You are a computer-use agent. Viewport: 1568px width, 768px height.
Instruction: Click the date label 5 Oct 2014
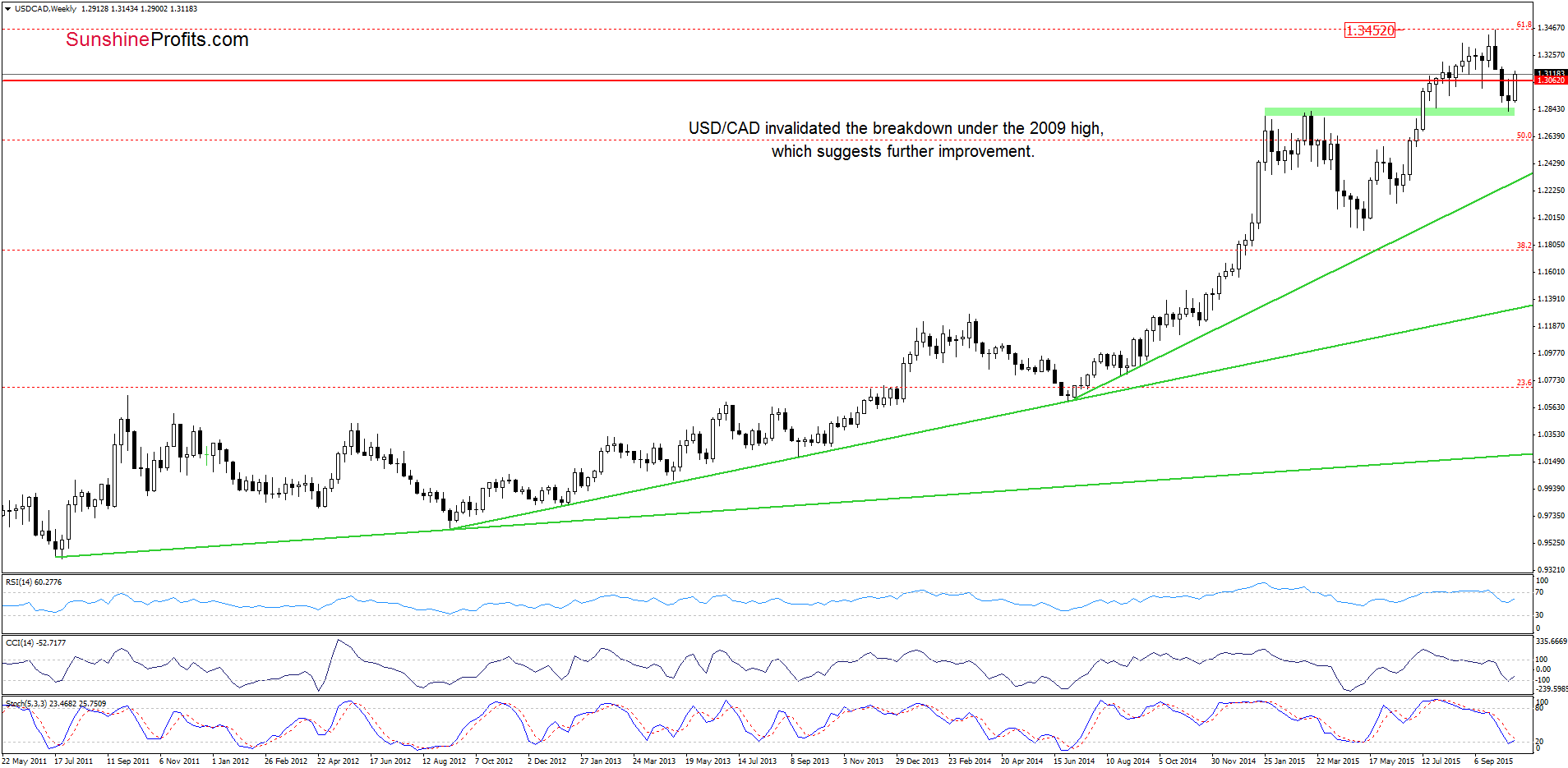click(1178, 761)
